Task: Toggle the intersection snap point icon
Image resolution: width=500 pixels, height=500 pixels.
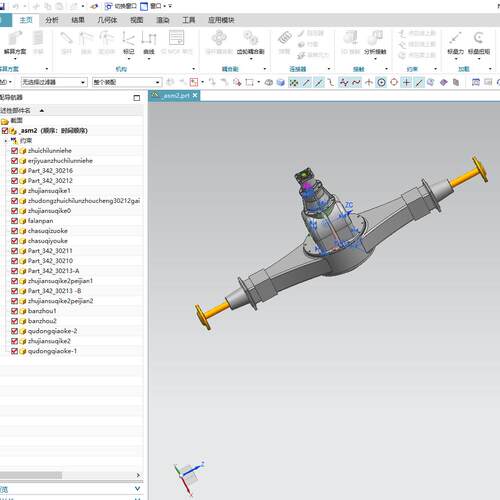Action: pos(369,82)
